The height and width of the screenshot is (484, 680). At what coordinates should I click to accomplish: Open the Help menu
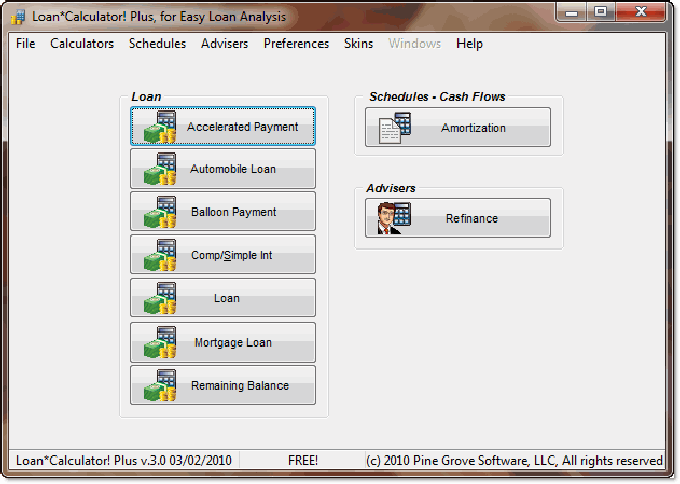[x=469, y=44]
